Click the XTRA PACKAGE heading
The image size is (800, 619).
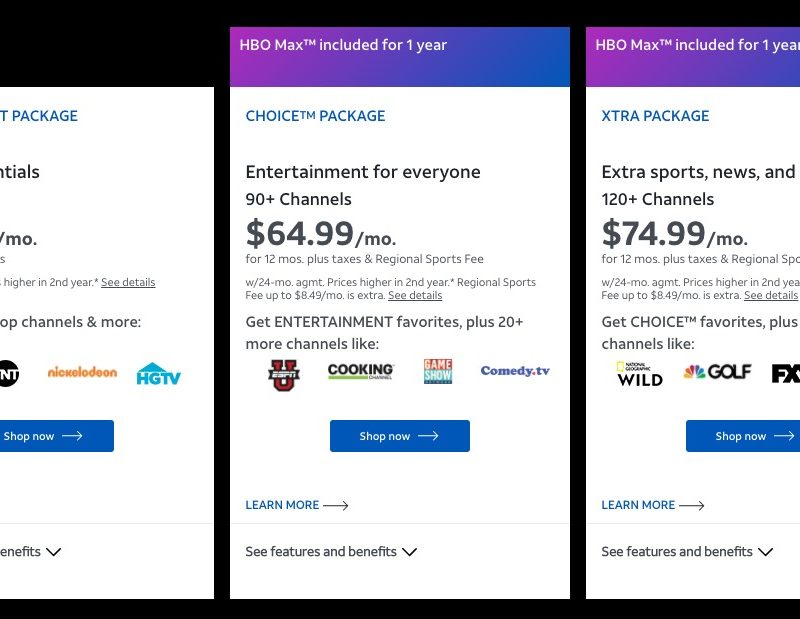pos(655,116)
